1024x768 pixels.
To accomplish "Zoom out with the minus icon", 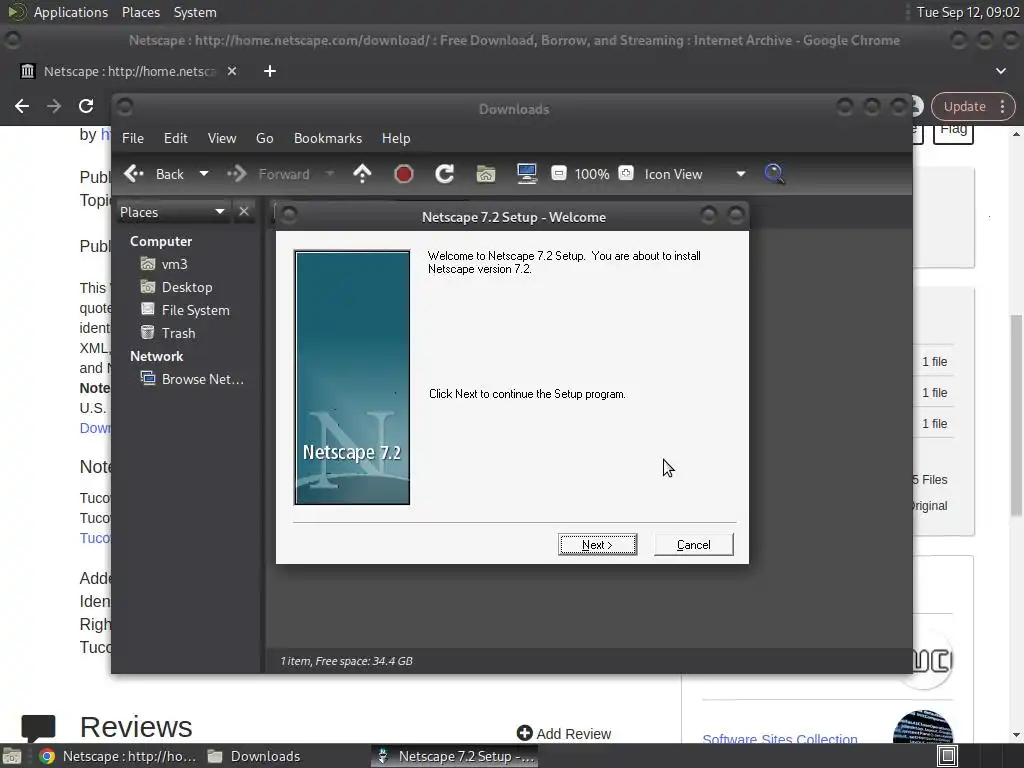I will (558, 173).
